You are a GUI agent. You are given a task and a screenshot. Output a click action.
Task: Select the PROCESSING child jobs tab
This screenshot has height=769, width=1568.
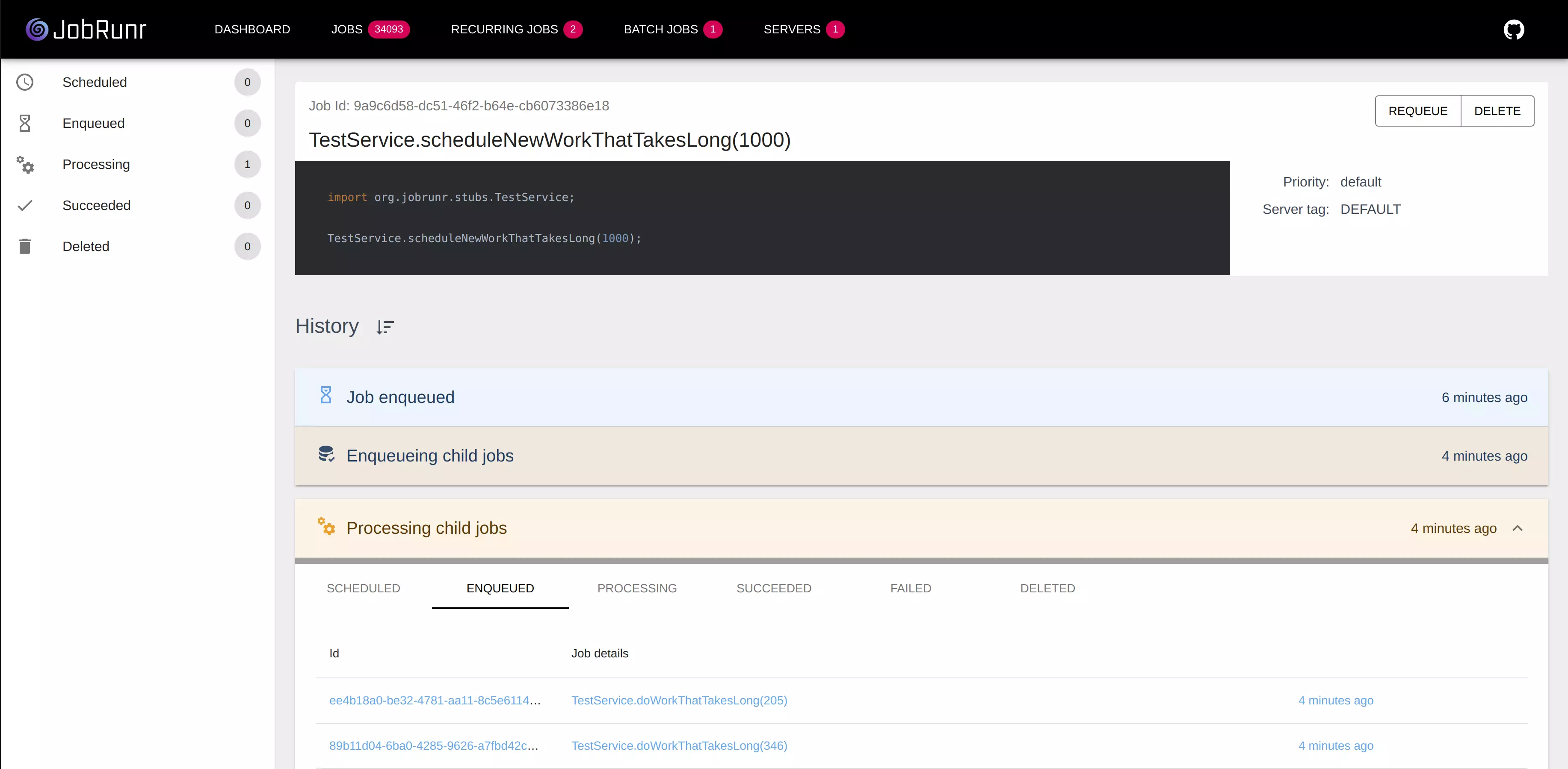[636, 588]
